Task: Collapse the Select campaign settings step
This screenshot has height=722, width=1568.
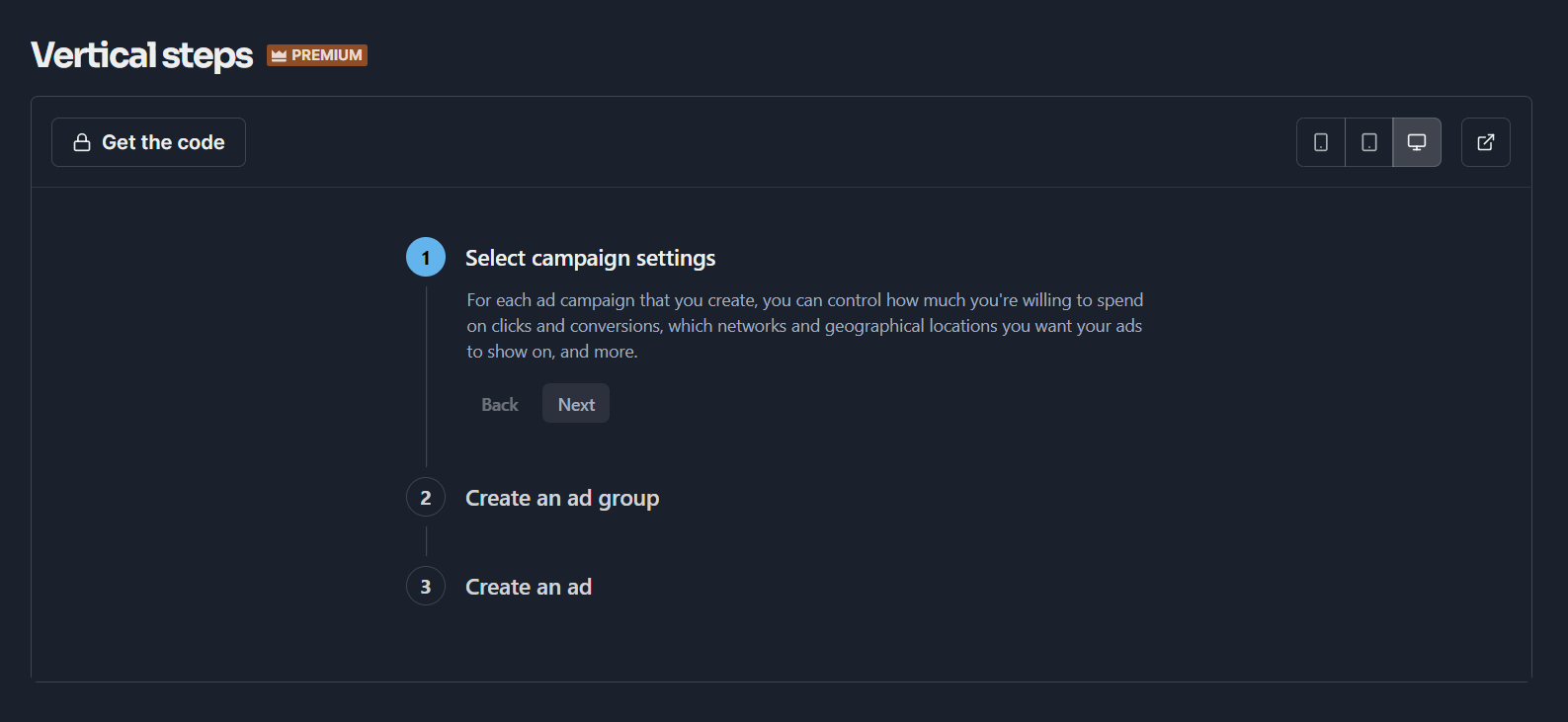Action: tap(590, 258)
